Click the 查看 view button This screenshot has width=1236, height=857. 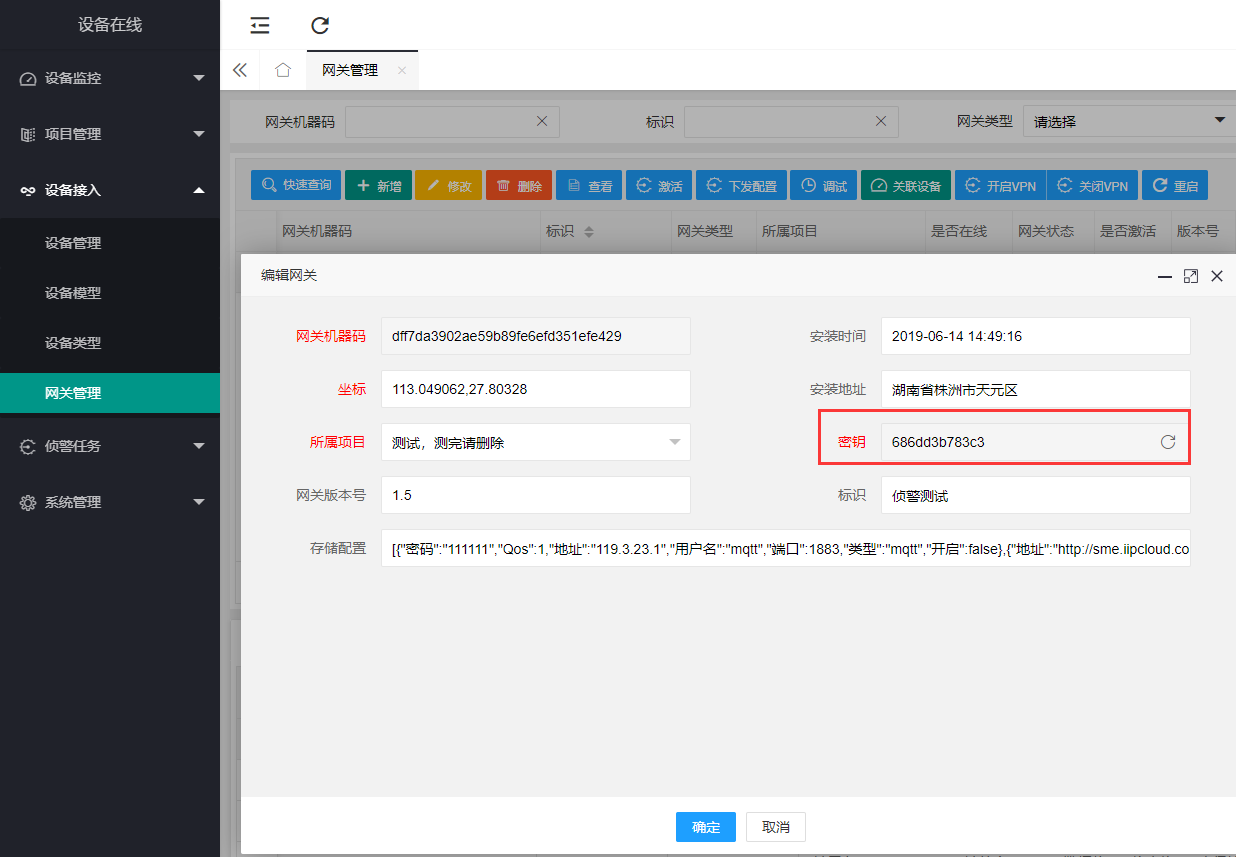point(589,185)
